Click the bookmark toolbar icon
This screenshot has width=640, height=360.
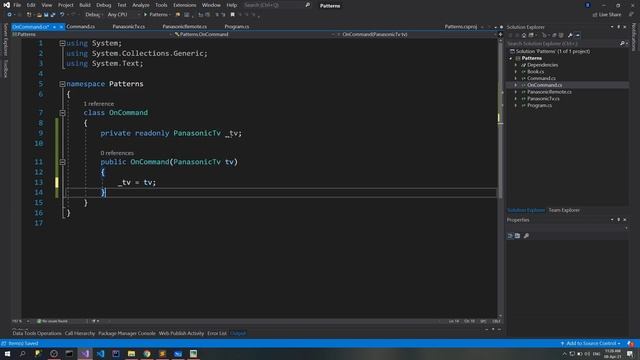pyautogui.click(x=233, y=15)
